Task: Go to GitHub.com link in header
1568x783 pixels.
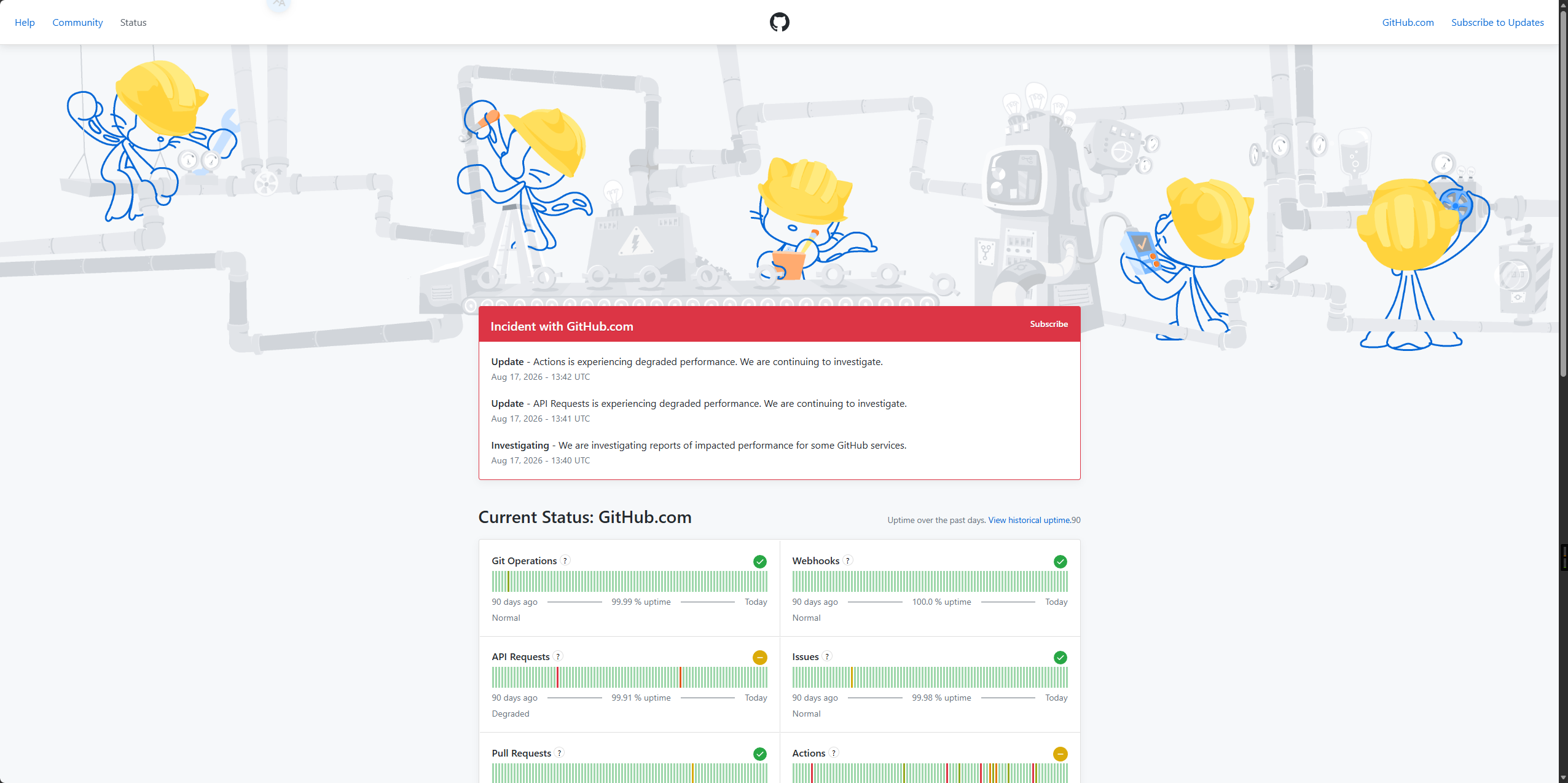Action: point(1408,22)
